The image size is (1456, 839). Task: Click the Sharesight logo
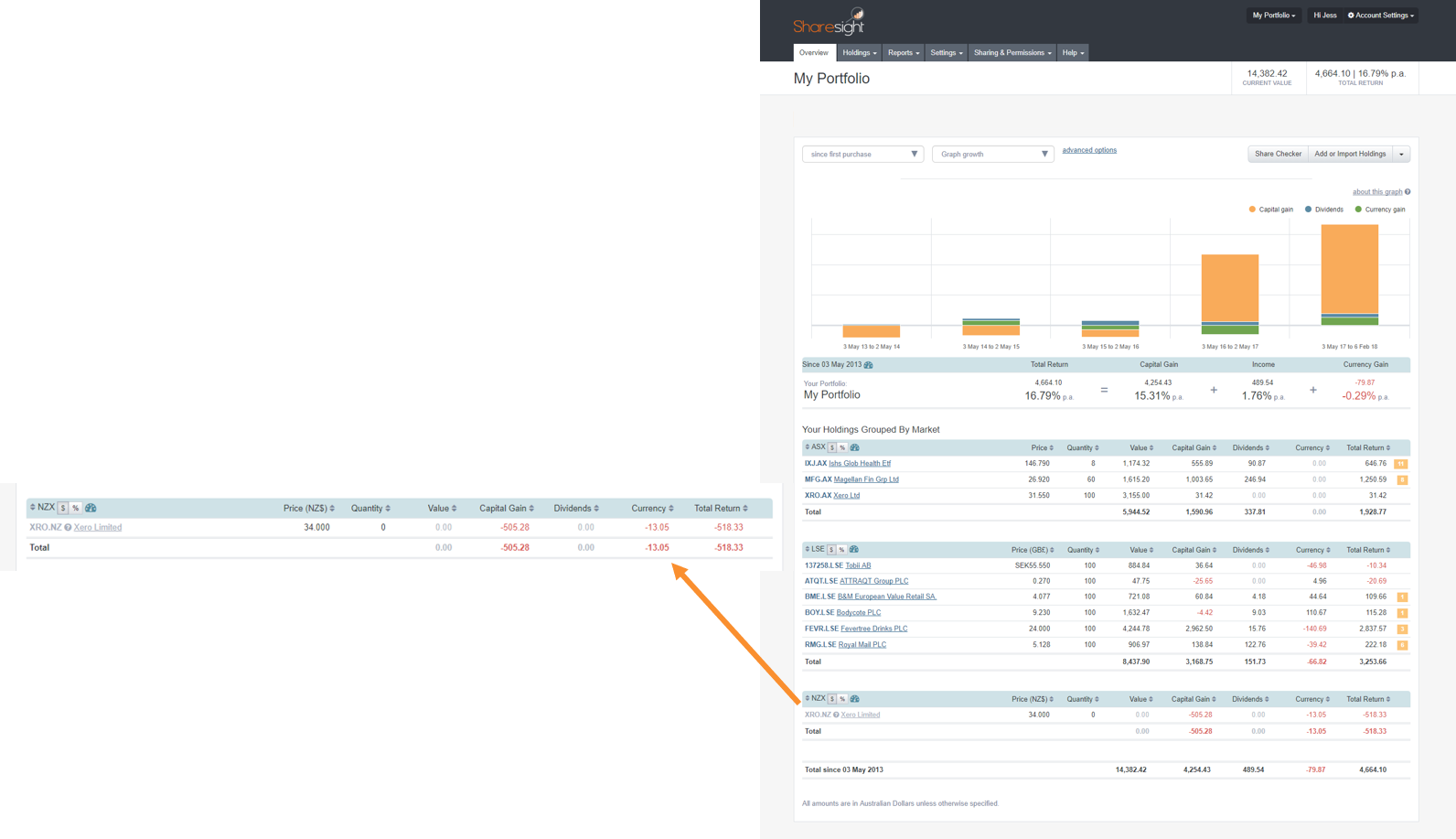coord(829,21)
